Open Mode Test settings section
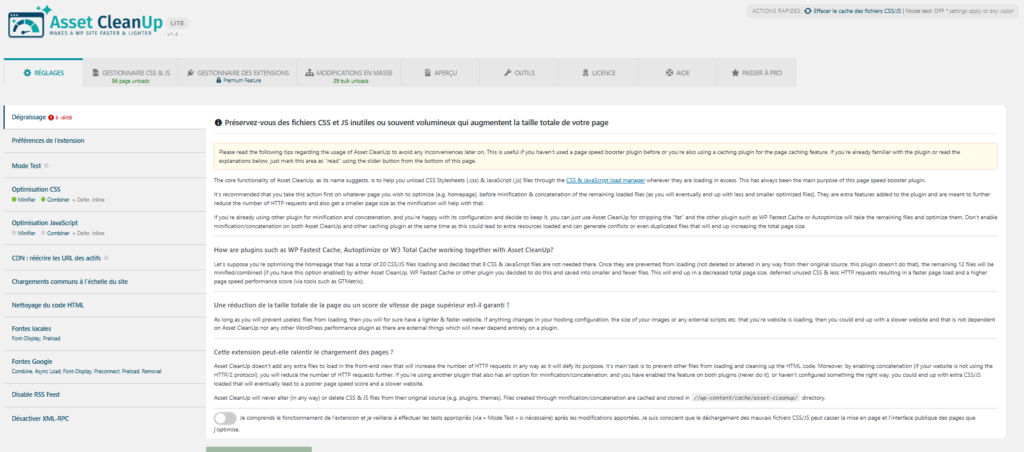Screen dimensions: 1024x452 click(27, 164)
